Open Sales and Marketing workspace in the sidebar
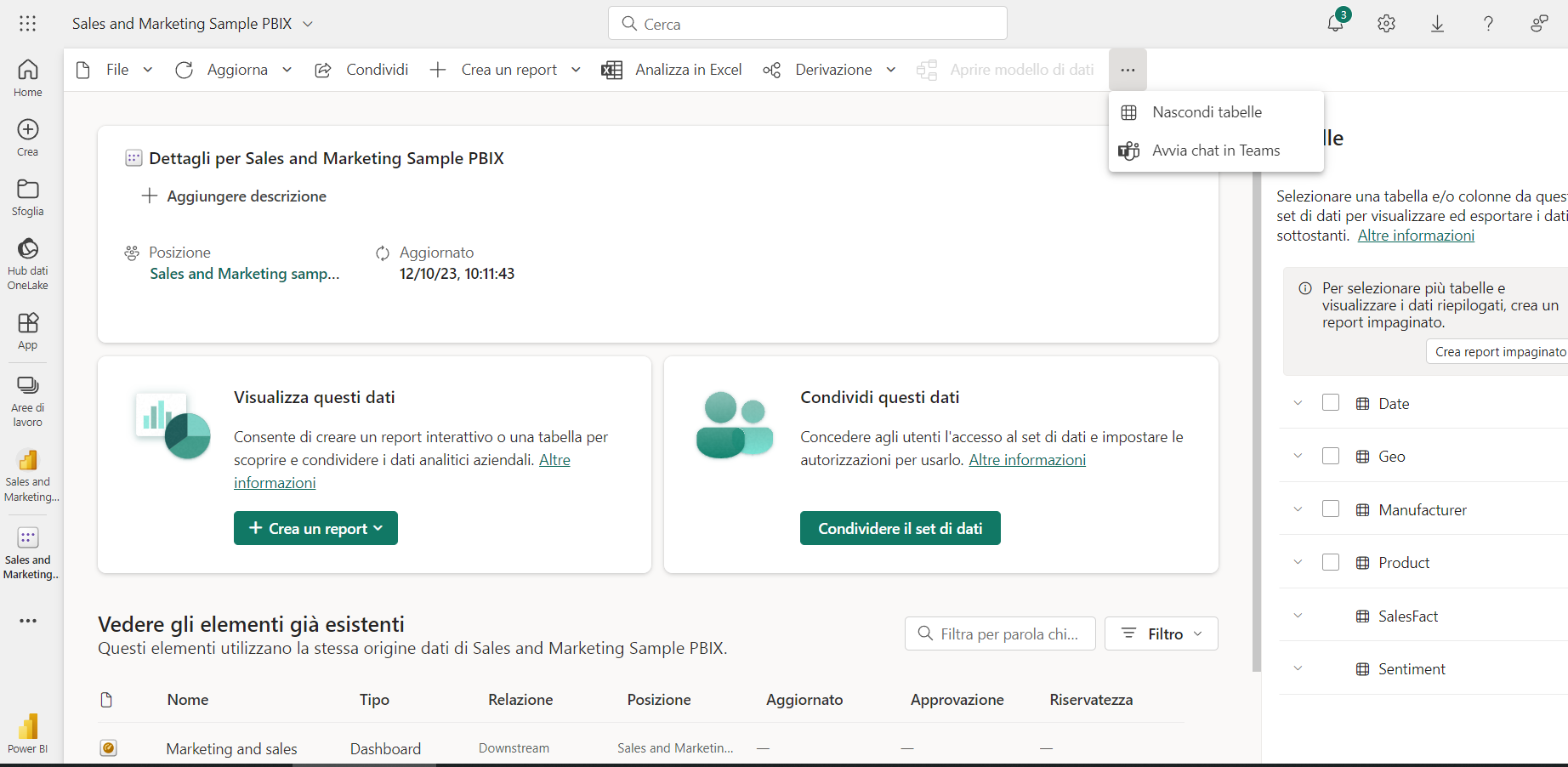The height and width of the screenshot is (767, 1568). click(27, 474)
